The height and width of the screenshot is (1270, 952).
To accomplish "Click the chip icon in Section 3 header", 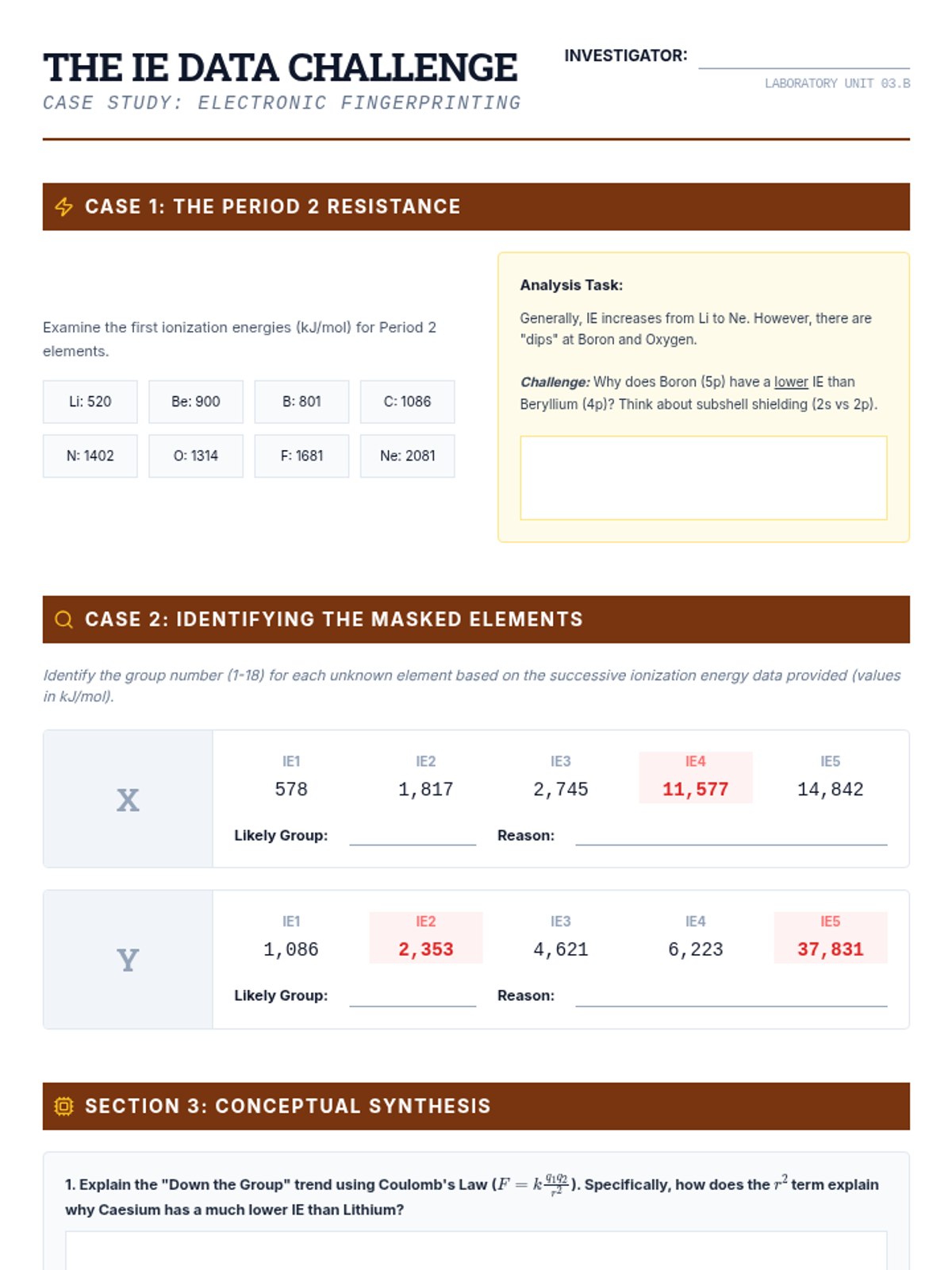I will click(x=64, y=1106).
